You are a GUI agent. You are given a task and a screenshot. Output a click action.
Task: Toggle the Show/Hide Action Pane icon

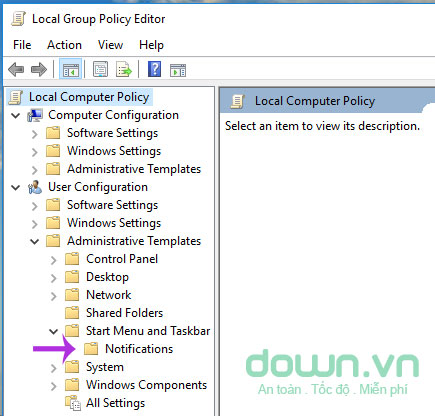coord(178,70)
